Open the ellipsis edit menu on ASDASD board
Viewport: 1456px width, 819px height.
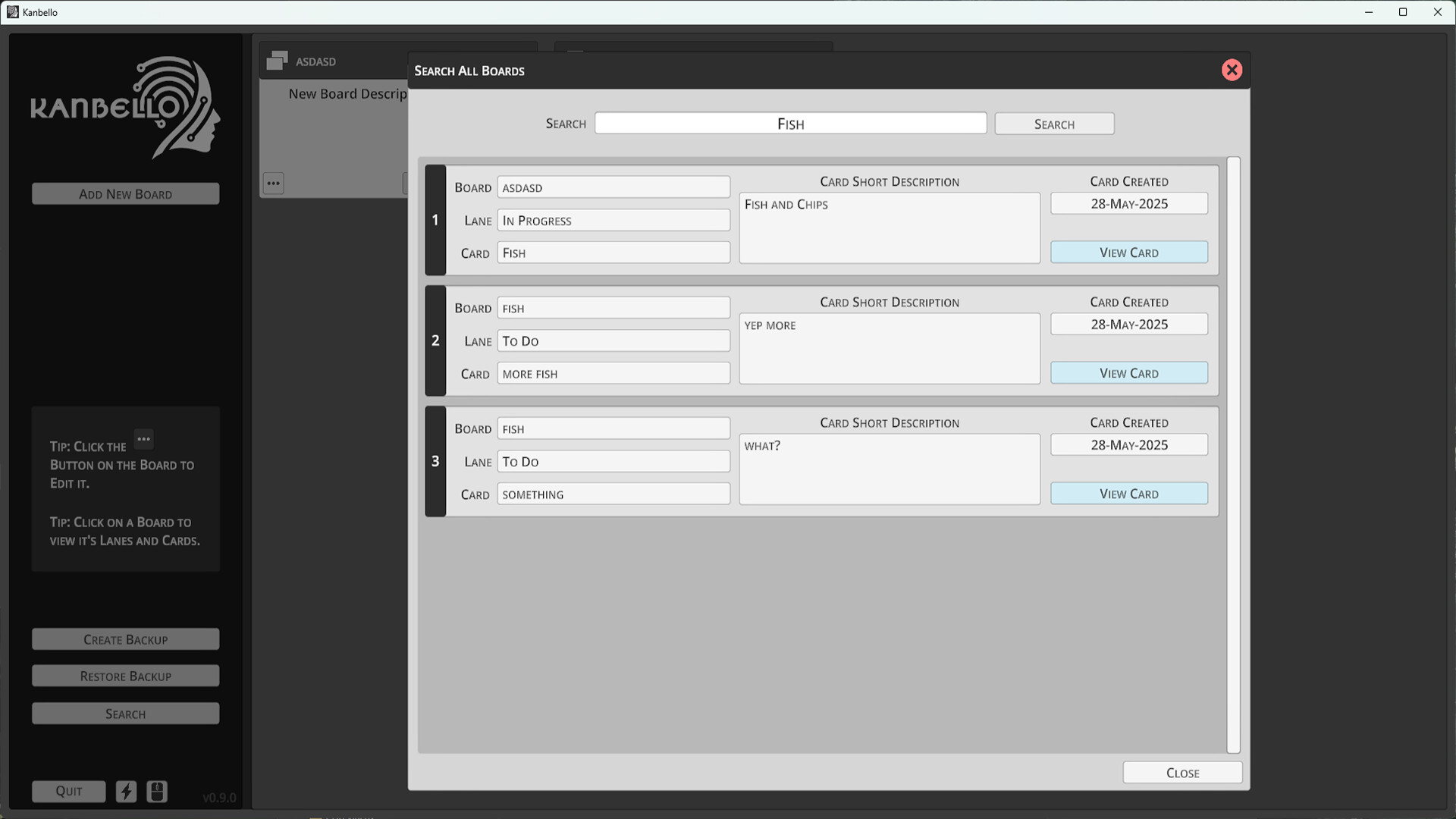[x=273, y=183]
